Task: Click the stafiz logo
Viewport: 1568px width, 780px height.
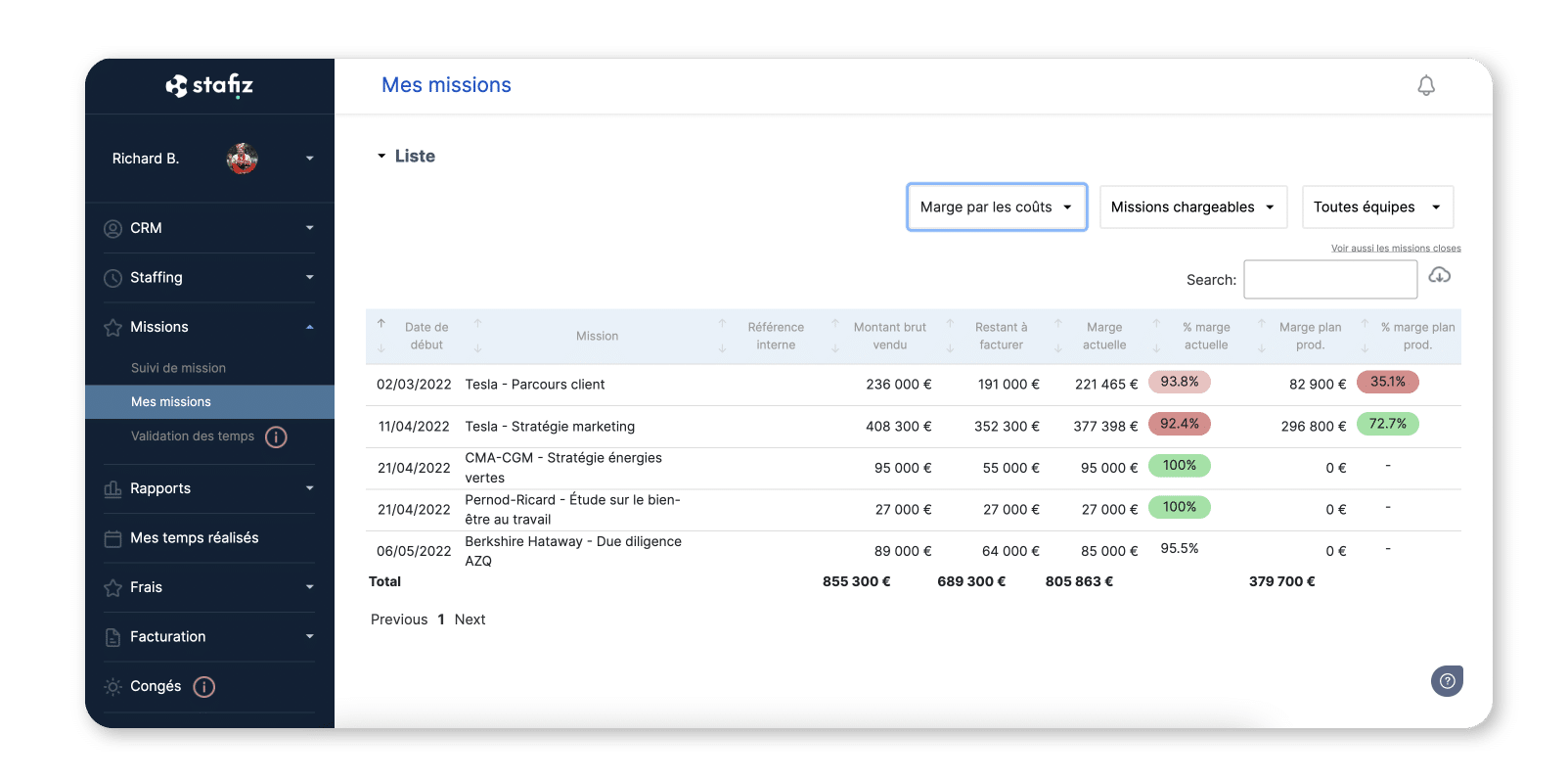Action: 209,86
